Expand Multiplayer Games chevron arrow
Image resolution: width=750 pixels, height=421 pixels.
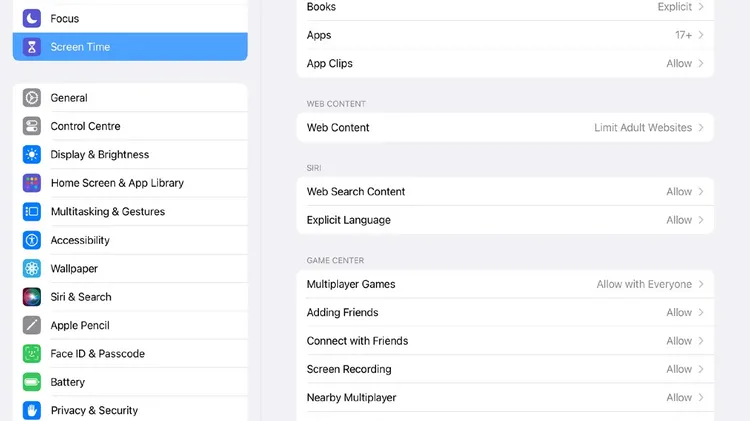point(701,284)
